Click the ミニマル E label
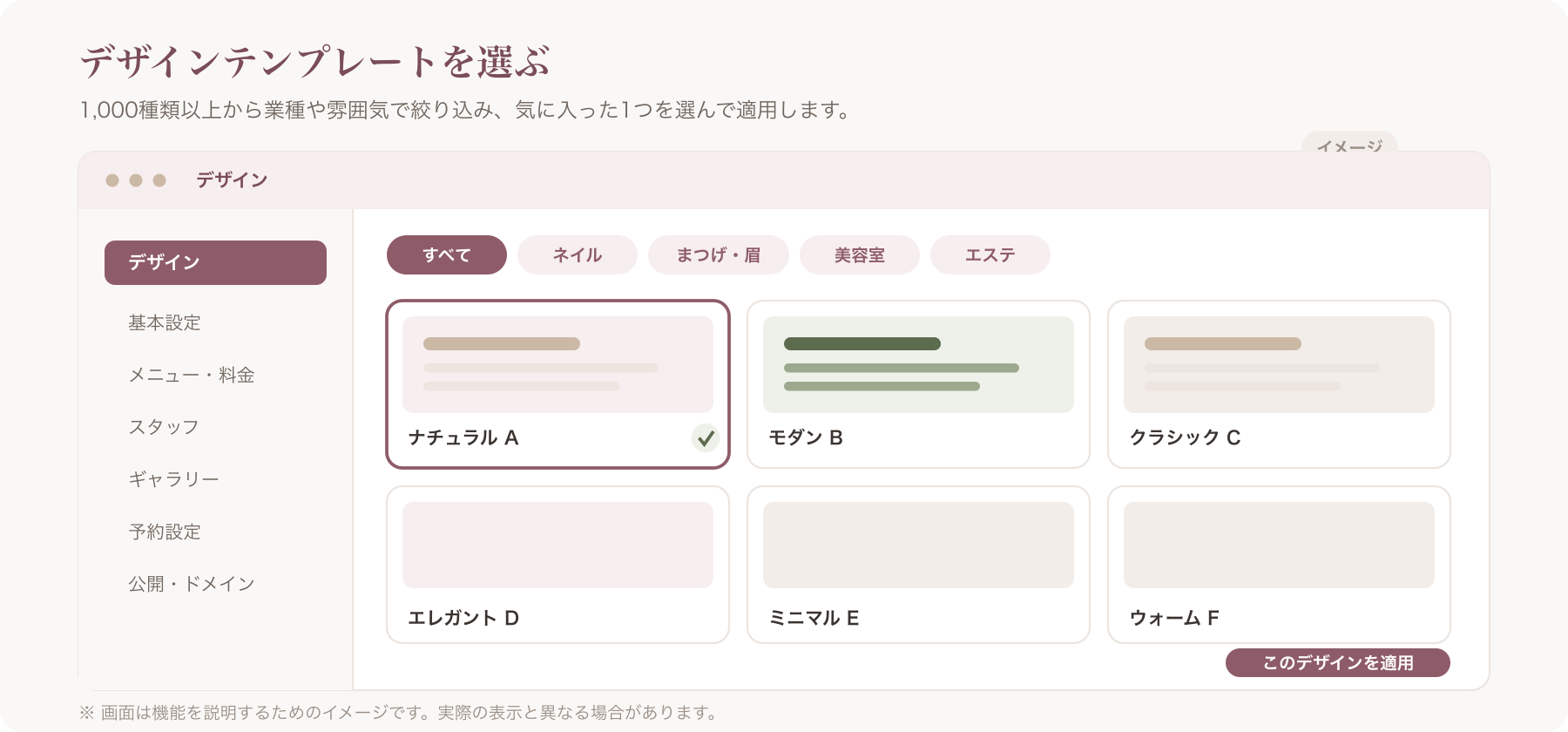Screen dimensions: 1568x732 814,618
